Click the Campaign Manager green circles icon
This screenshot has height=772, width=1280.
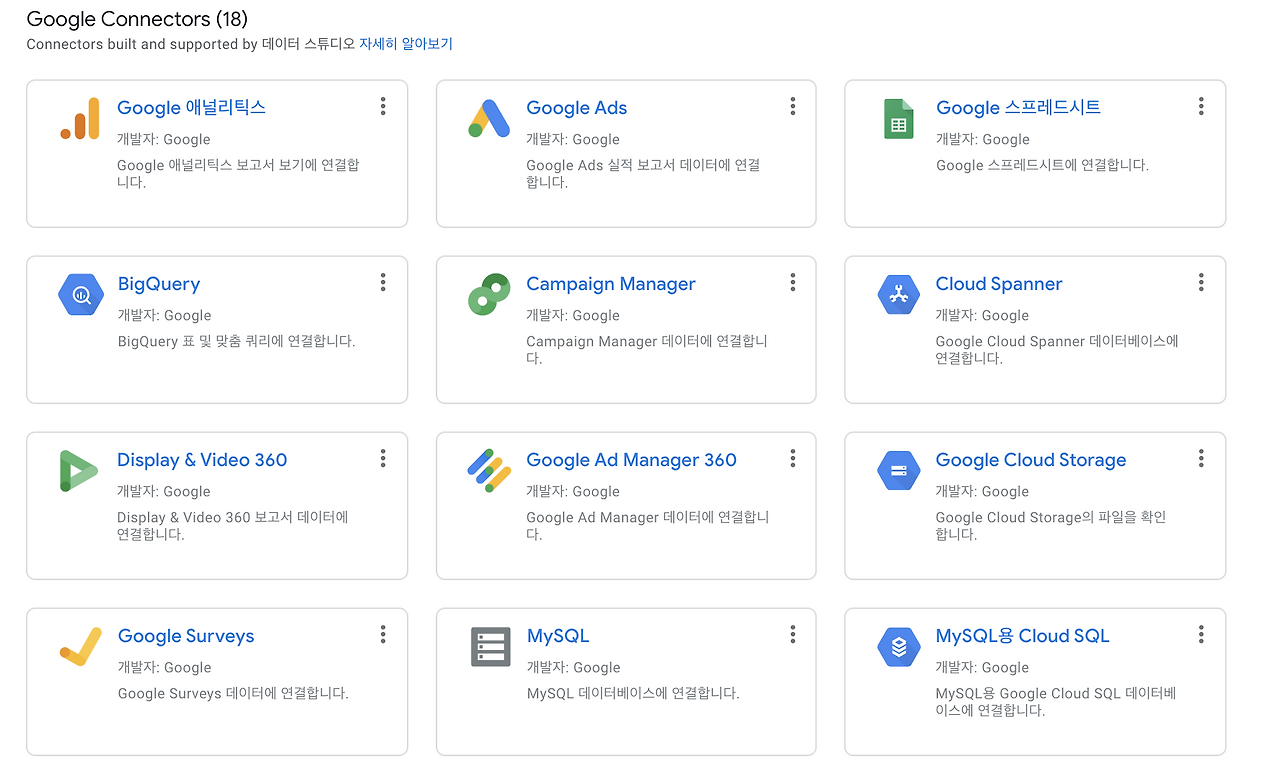coord(490,294)
